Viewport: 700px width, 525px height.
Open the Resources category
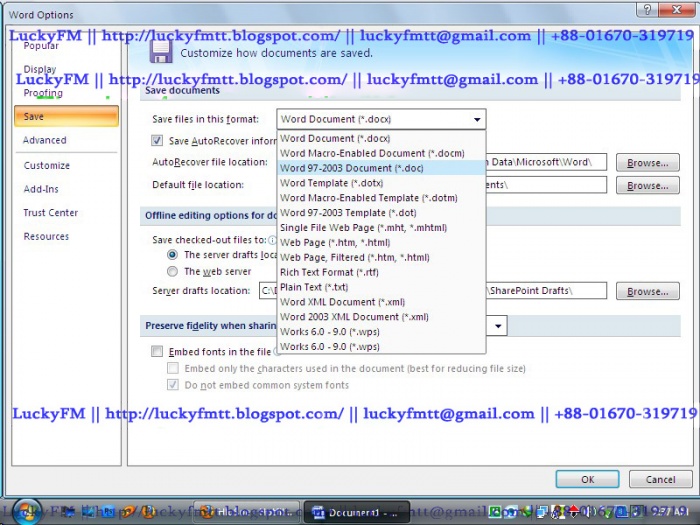pos(67,237)
